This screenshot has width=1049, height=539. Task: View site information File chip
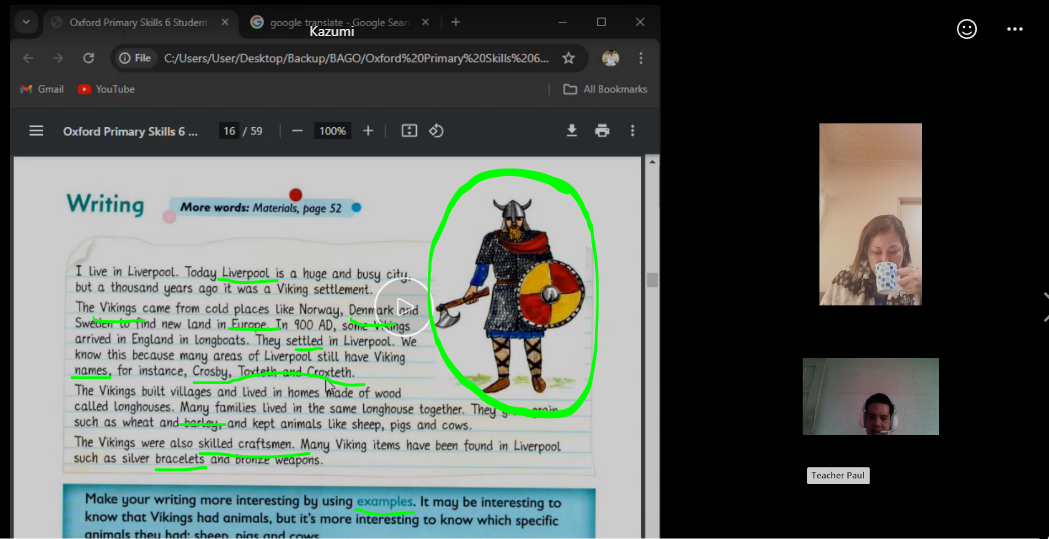point(135,58)
